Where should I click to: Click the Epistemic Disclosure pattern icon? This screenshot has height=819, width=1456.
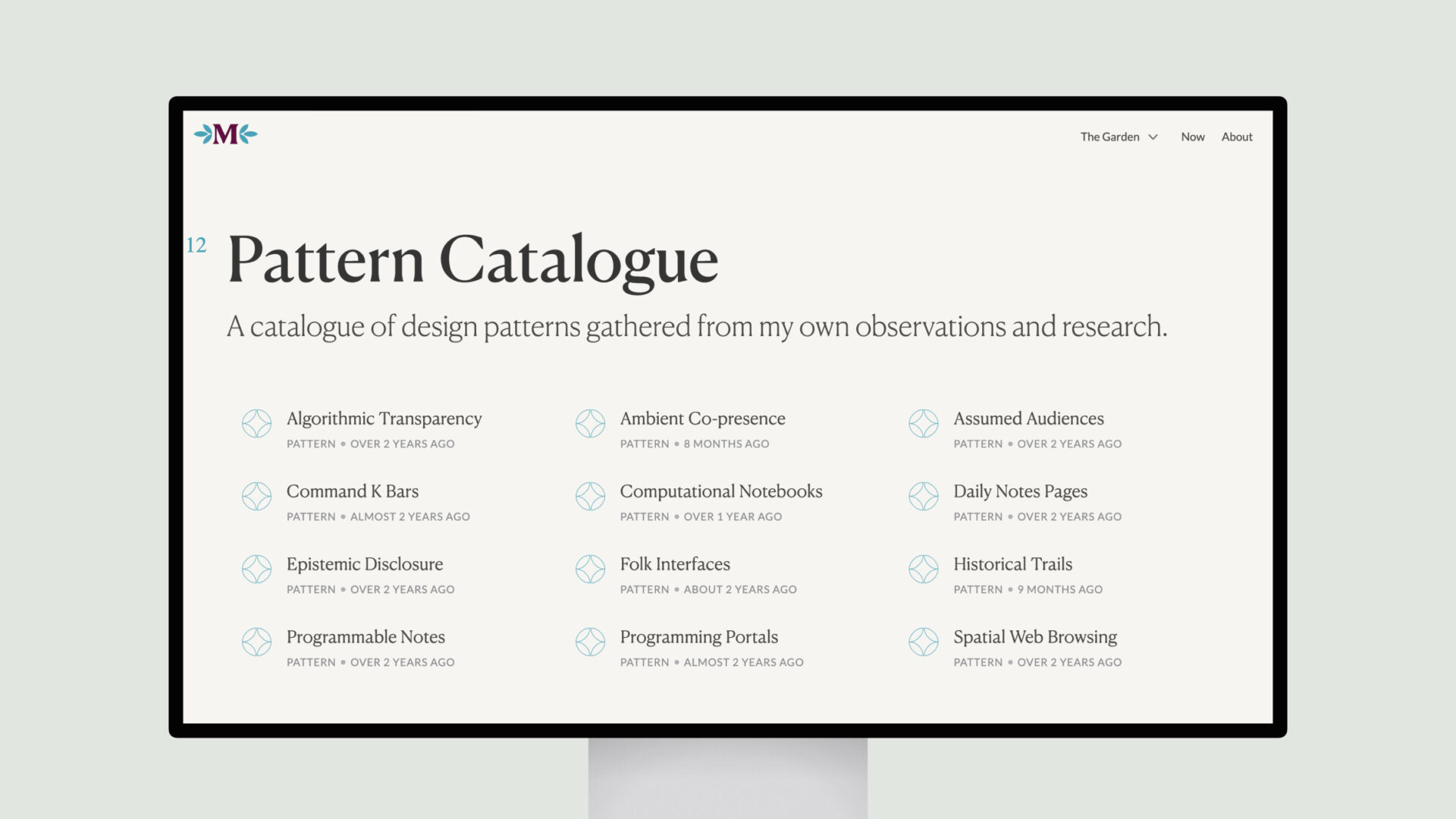256,569
